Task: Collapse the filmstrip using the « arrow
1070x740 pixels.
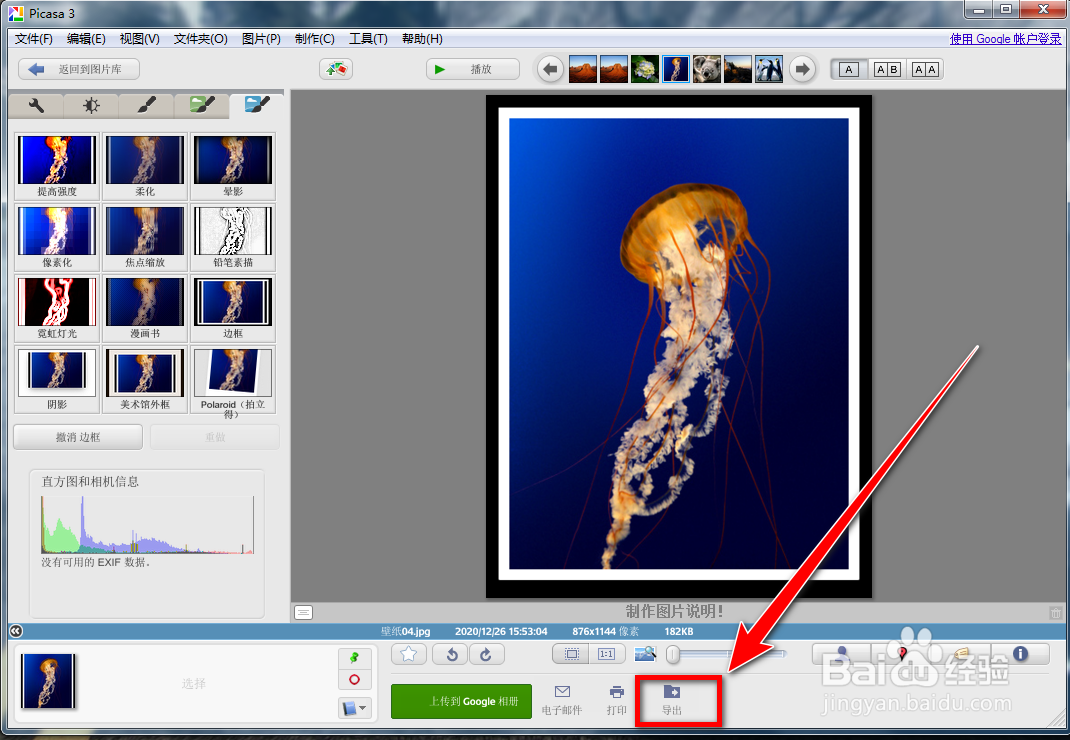Action: click(15, 631)
